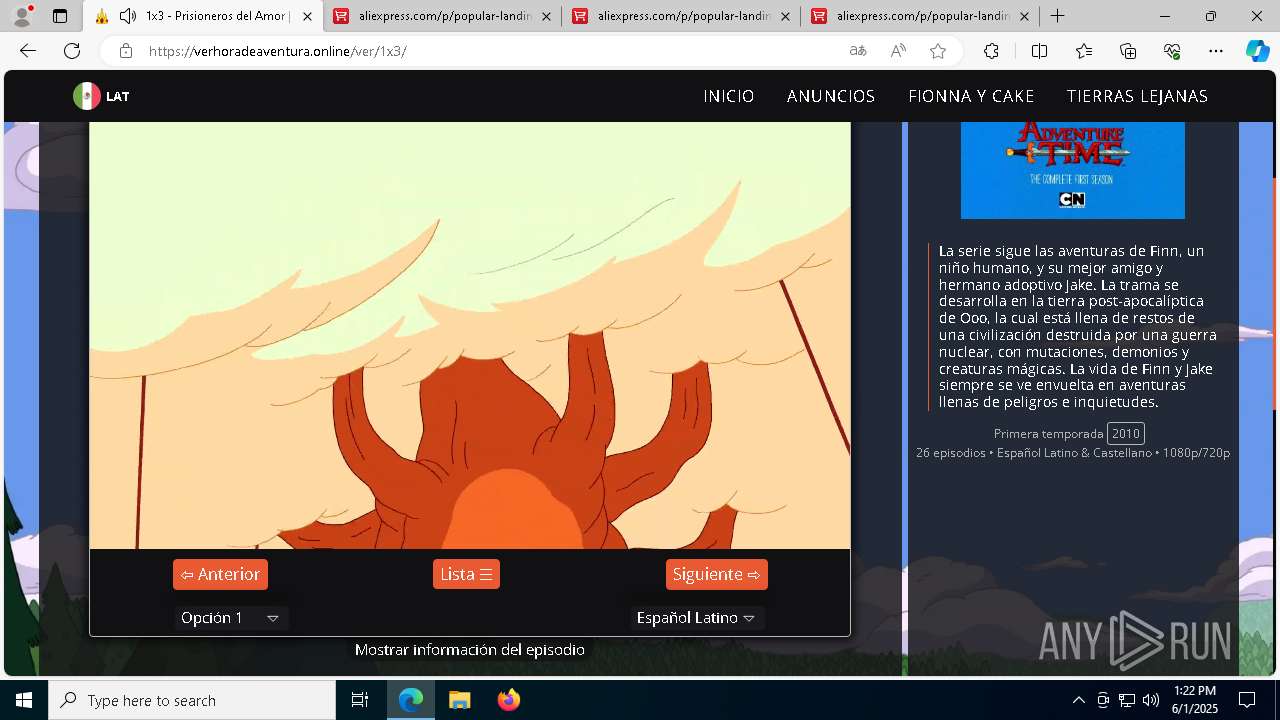Go to the Siguiente episode
1280x720 pixels.
(717, 574)
